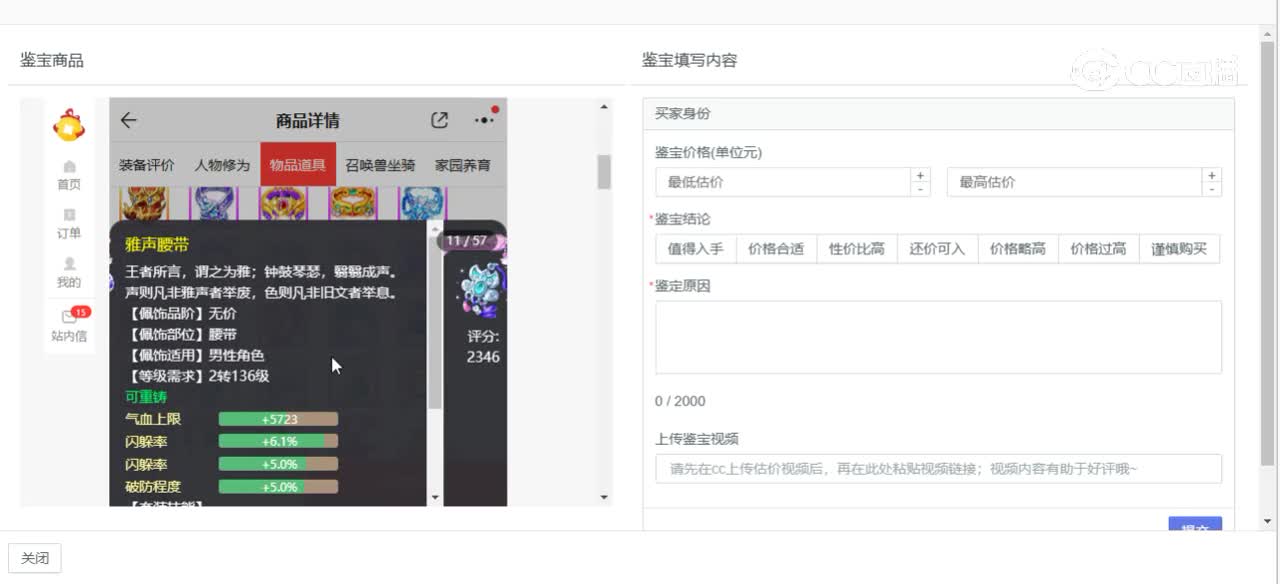Open 订单 in the left sidebar

tap(69, 224)
